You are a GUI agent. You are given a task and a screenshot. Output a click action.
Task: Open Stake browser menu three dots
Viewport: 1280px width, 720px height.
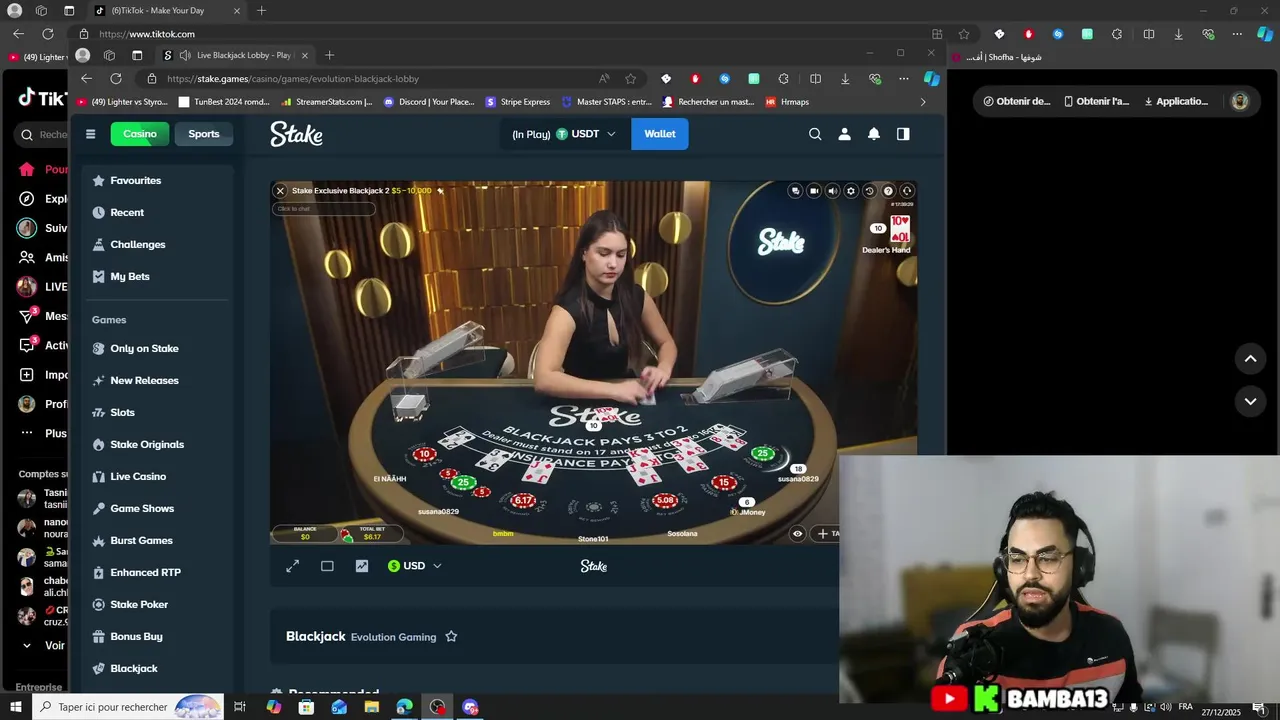(x=904, y=79)
